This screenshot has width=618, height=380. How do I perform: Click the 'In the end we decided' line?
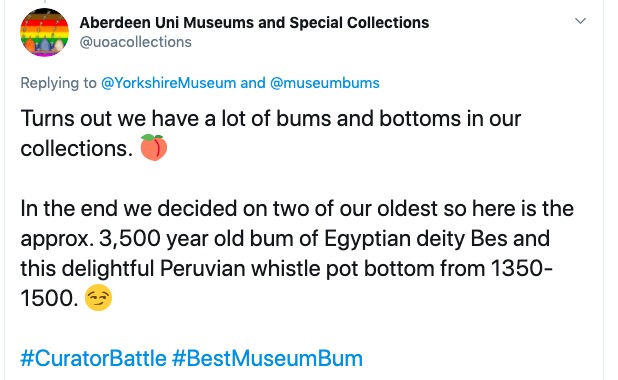[x=297, y=209]
